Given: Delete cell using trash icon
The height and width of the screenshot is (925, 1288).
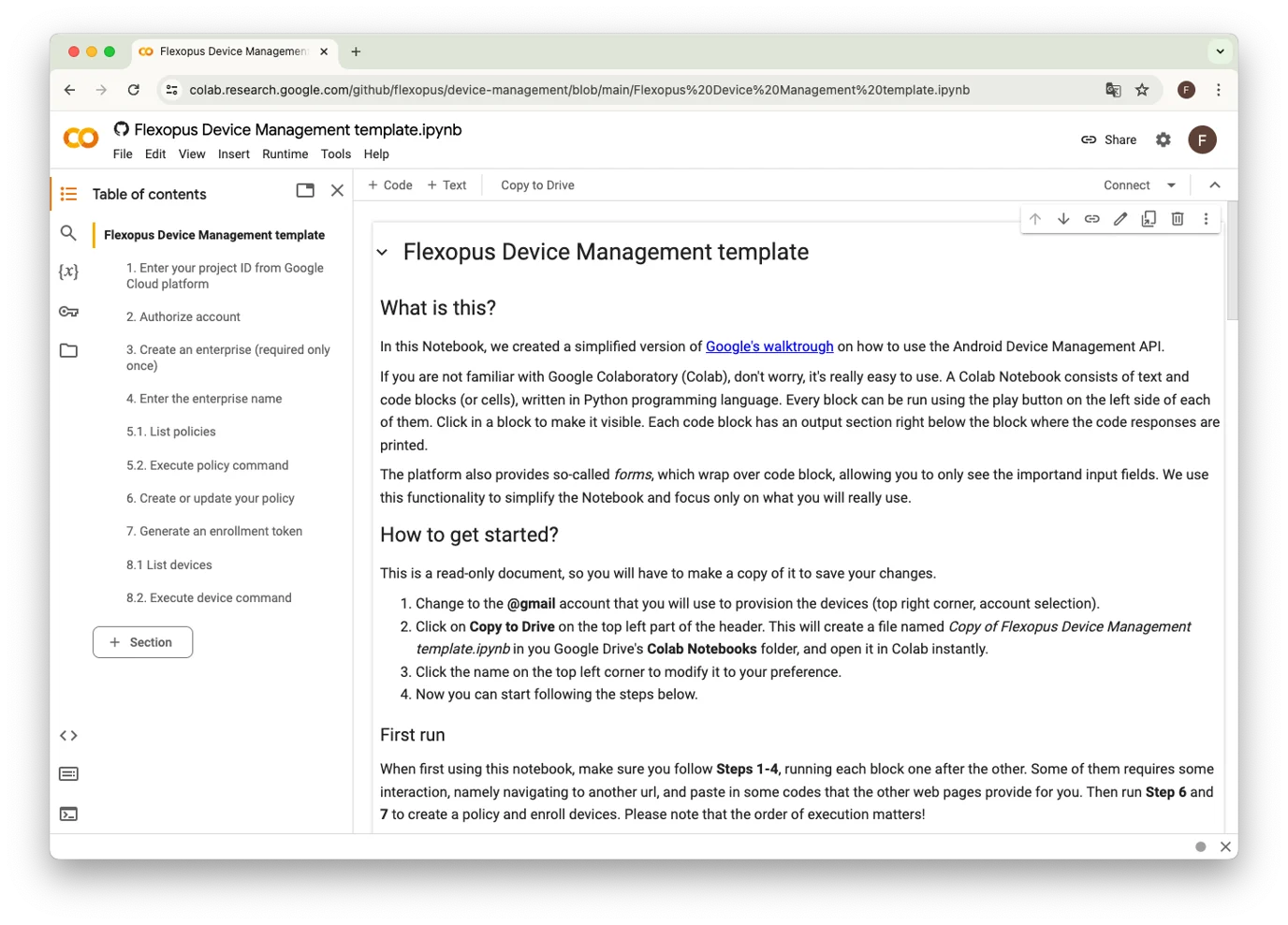Looking at the screenshot, I should (1177, 219).
